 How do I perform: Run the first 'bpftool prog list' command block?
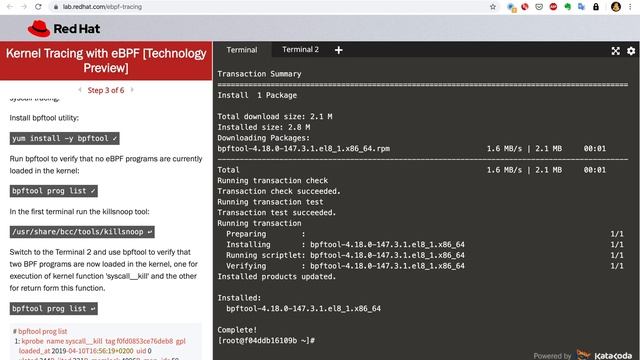click(x=53, y=191)
